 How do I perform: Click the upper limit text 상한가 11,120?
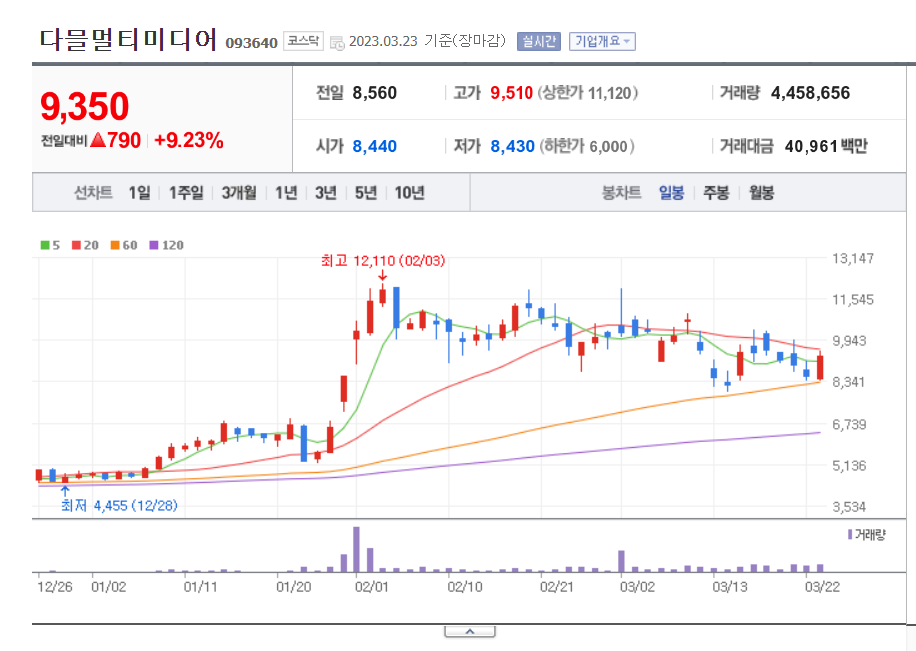tap(588, 93)
